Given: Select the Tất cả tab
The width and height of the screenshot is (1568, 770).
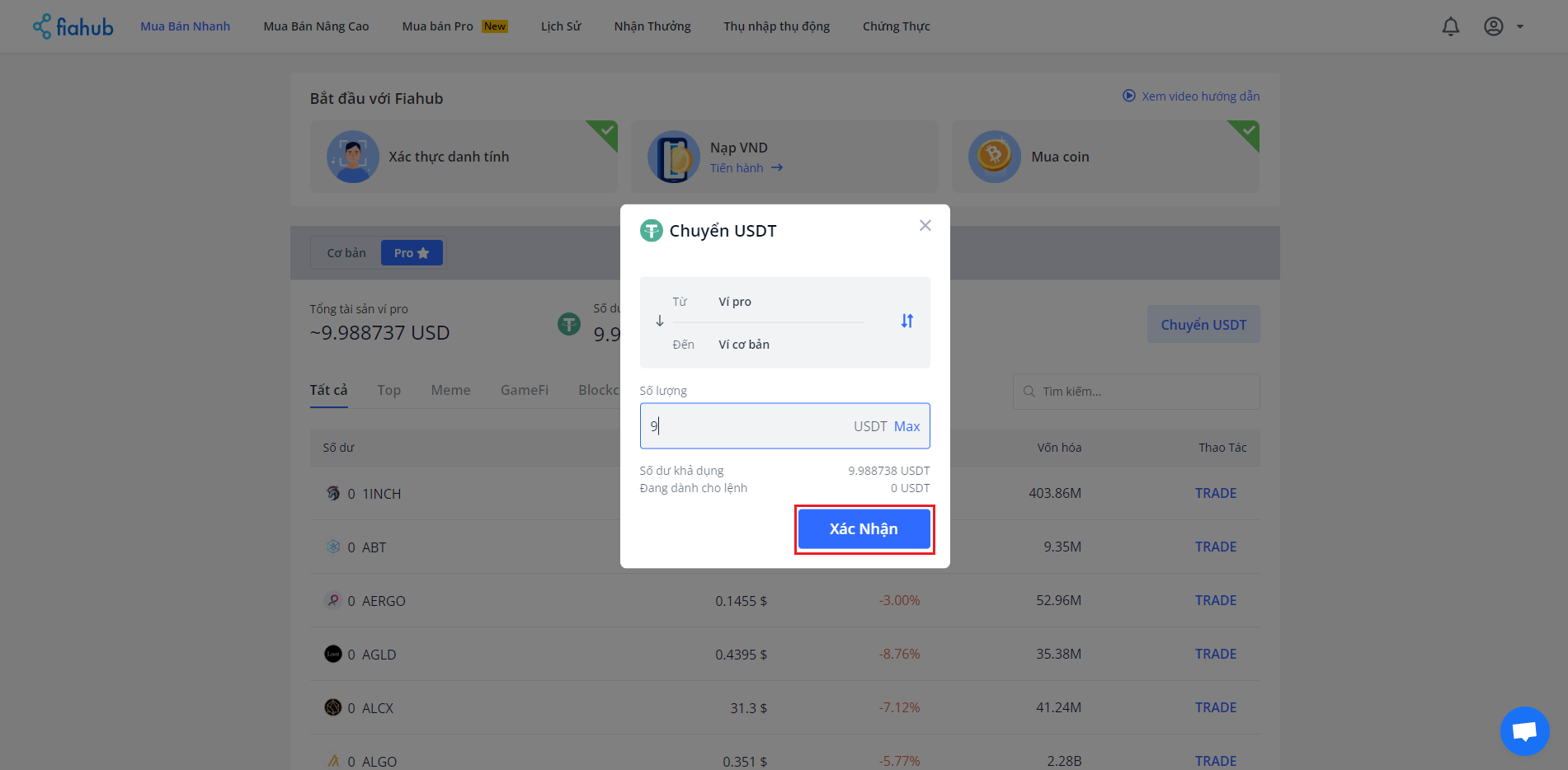Looking at the screenshot, I should click(x=328, y=390).
